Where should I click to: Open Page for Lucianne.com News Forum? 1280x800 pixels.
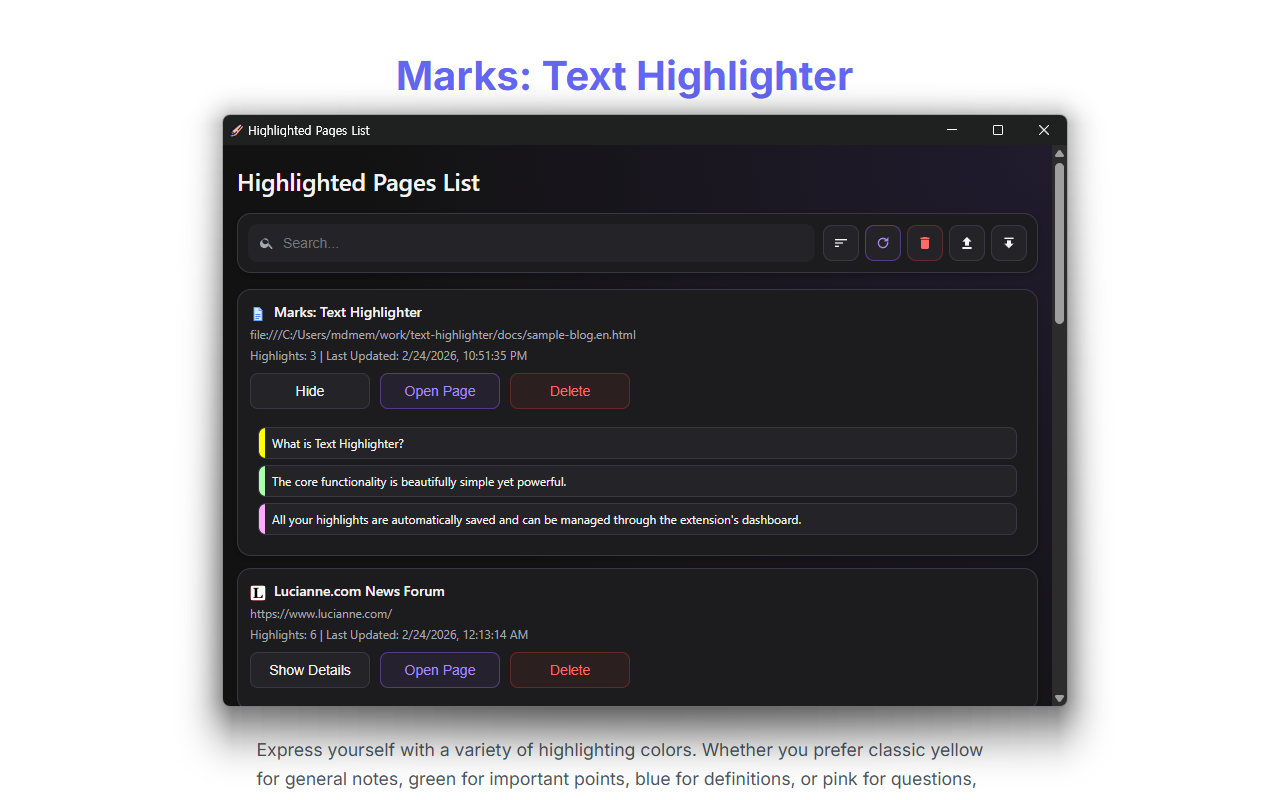pyautogui.click(x=440, y=670)
